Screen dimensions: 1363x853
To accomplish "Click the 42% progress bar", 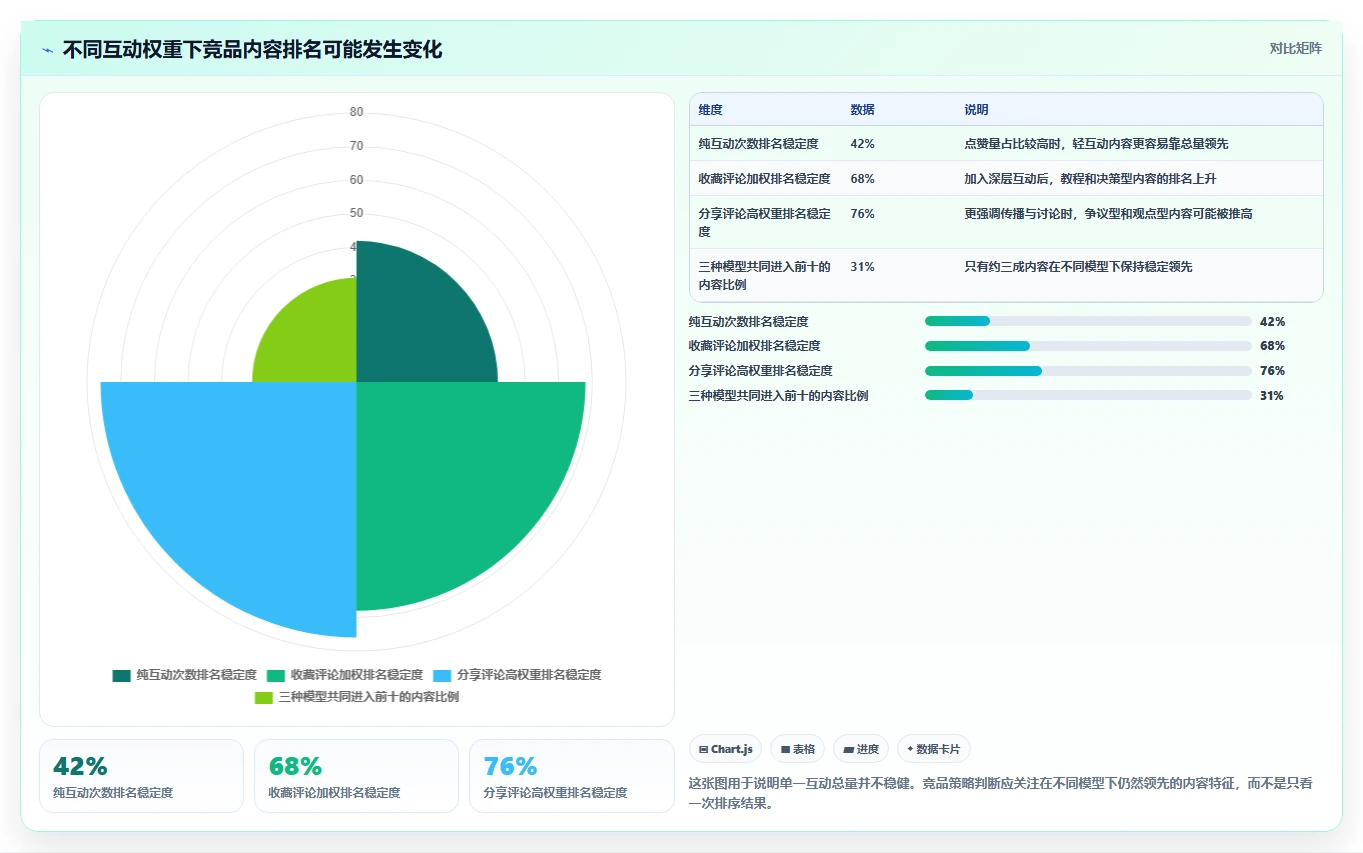I will (1088, 321).
